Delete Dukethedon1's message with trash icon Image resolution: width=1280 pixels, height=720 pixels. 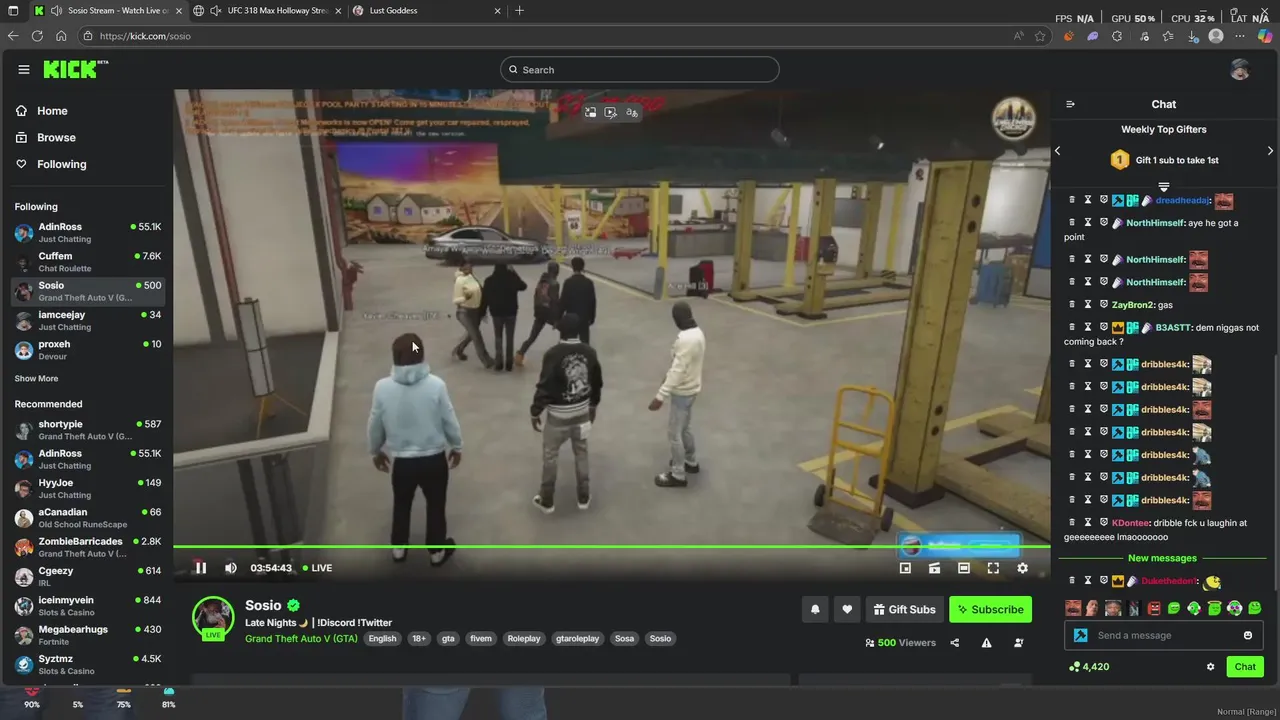coord(1072,581)
